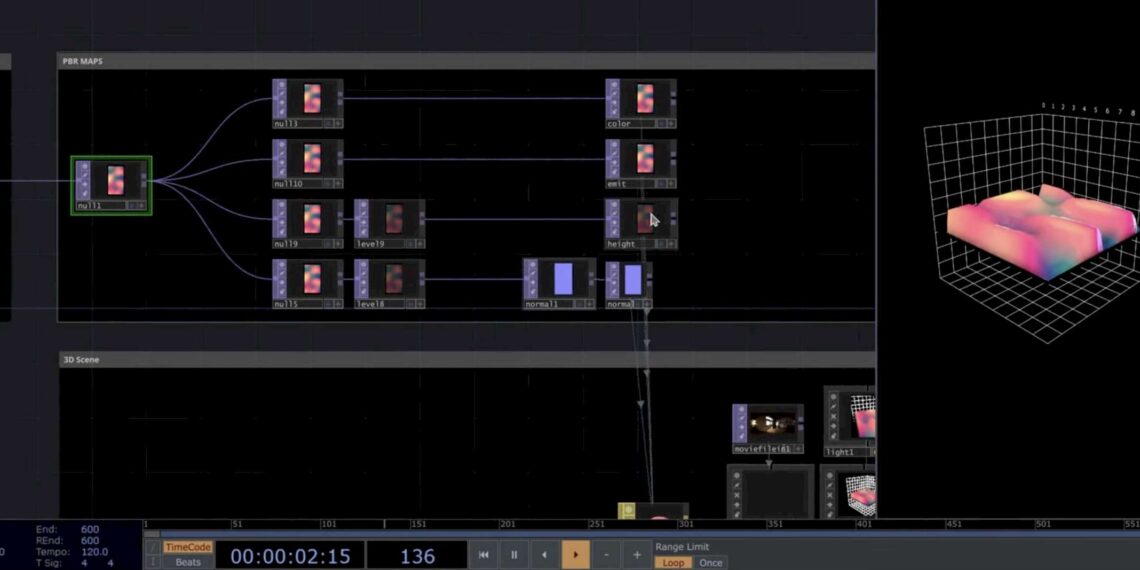Toggle viewer display on color node
This screenshot has width=1140, height=570.
point(662,124)
